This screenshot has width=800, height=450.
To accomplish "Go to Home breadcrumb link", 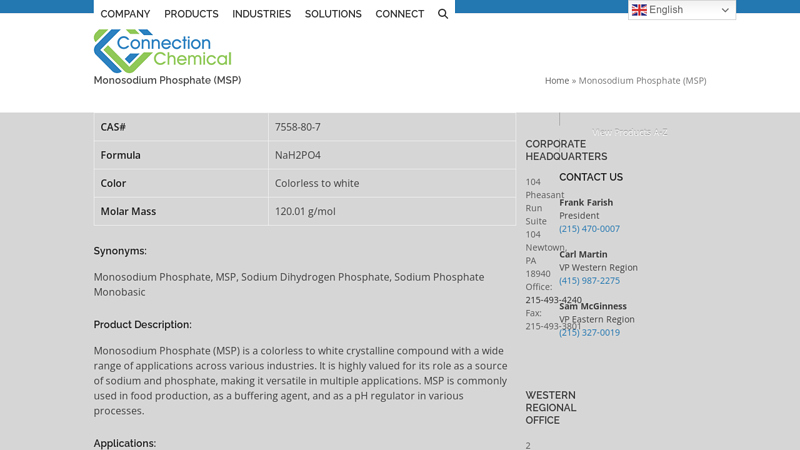I will point(557,81).
